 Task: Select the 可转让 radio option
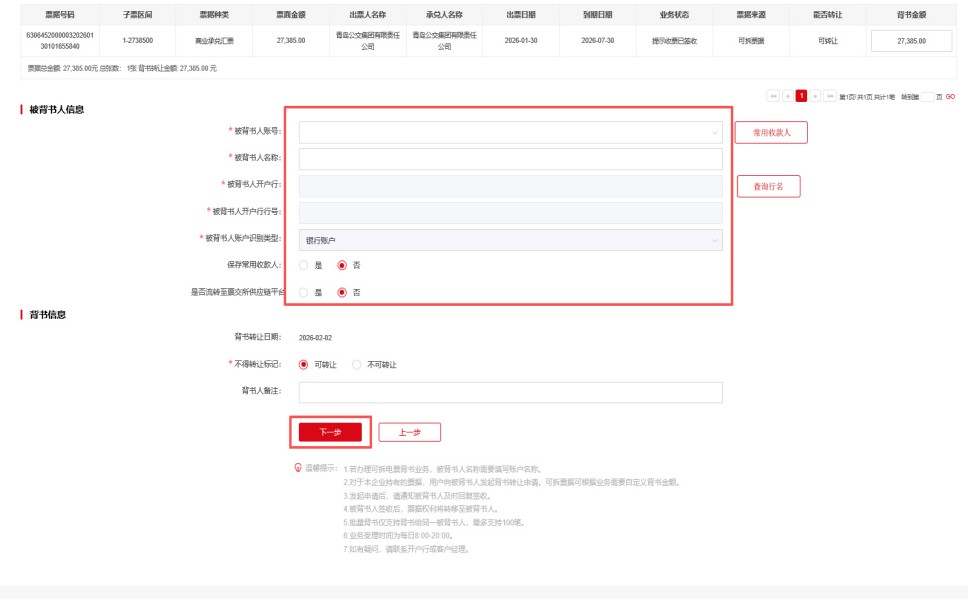(x=303, y=365)
